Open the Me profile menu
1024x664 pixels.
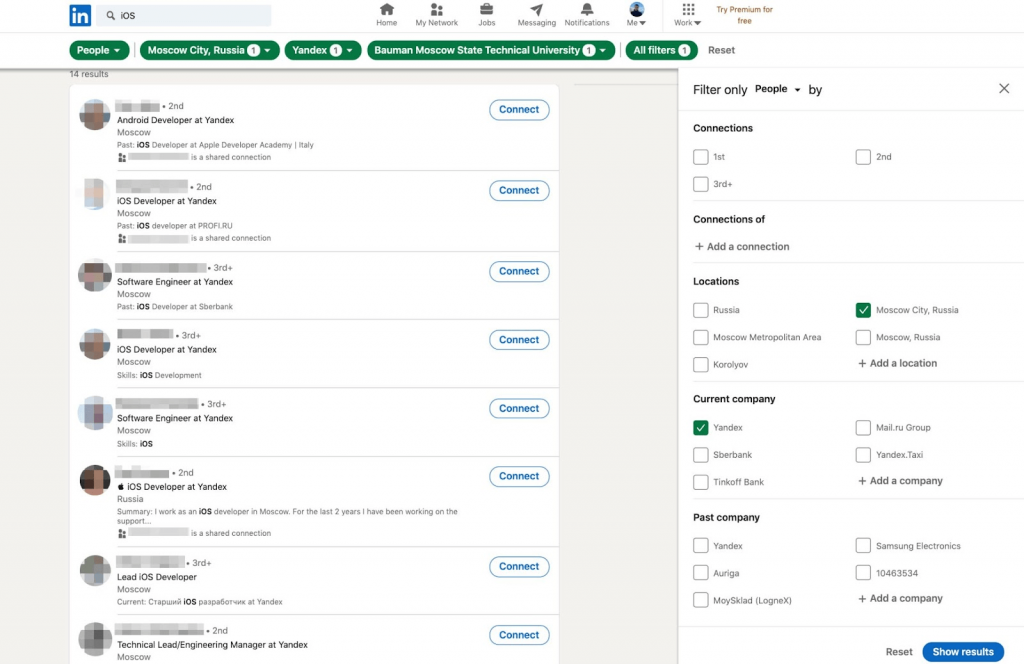(x=637, y=15)
